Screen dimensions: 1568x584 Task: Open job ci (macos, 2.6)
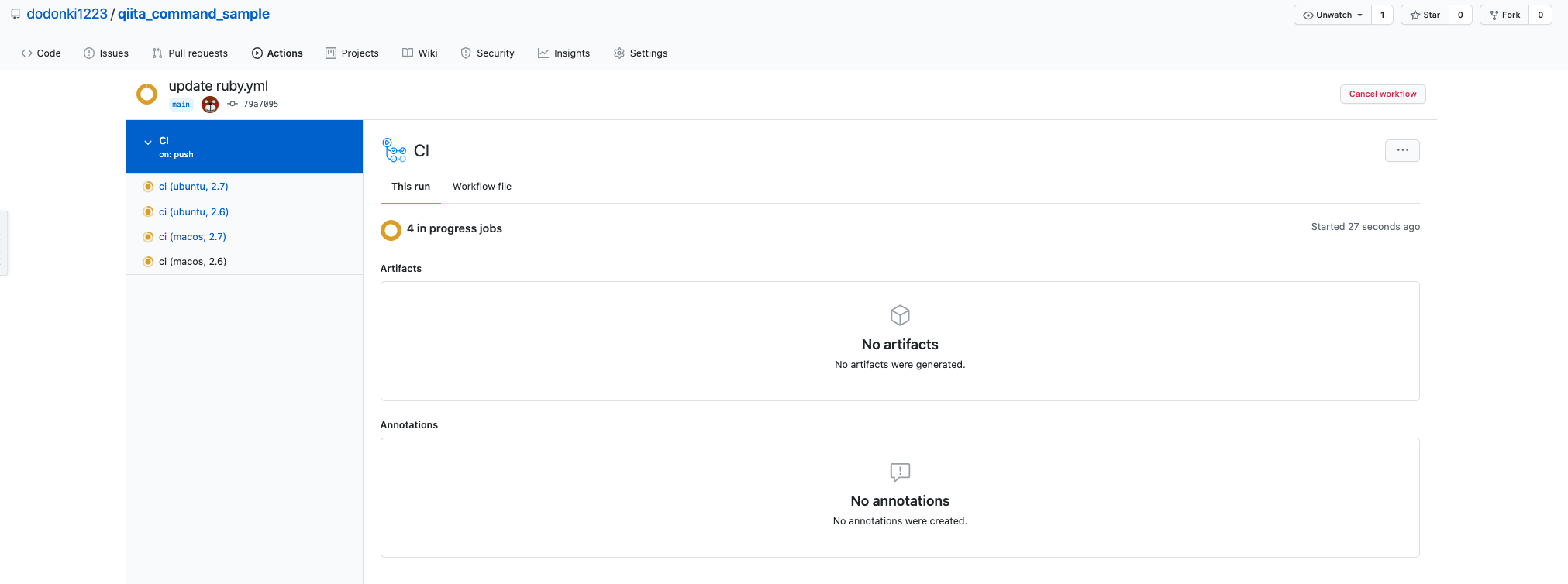click(192, 262)
